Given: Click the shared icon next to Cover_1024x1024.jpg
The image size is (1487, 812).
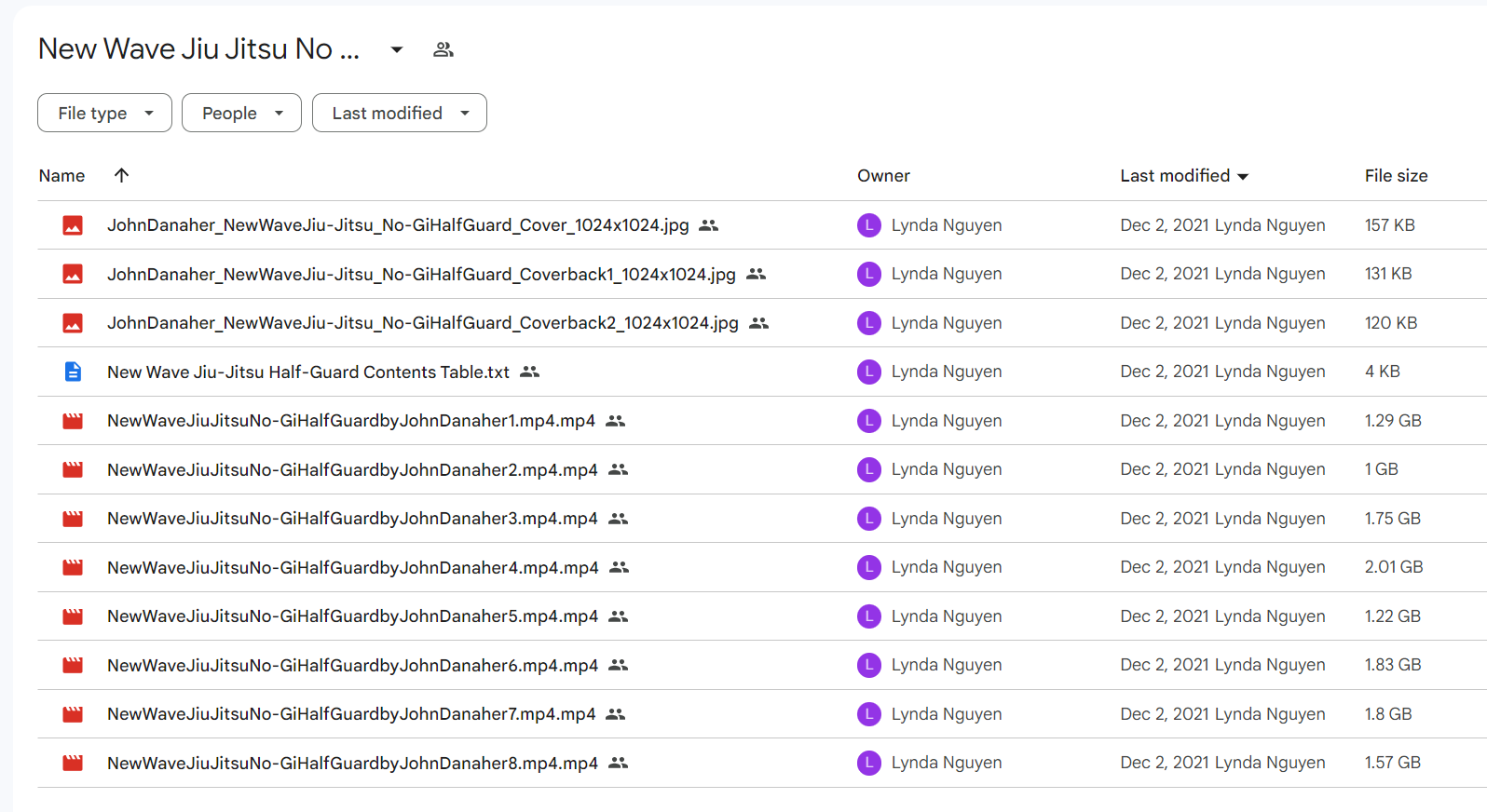Looking at the screenshot, I should 709,225.
